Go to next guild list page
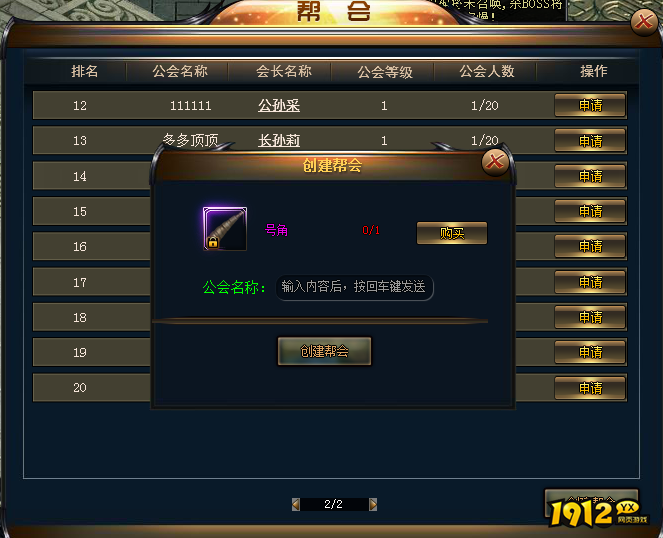 click(x=373, y=504)
